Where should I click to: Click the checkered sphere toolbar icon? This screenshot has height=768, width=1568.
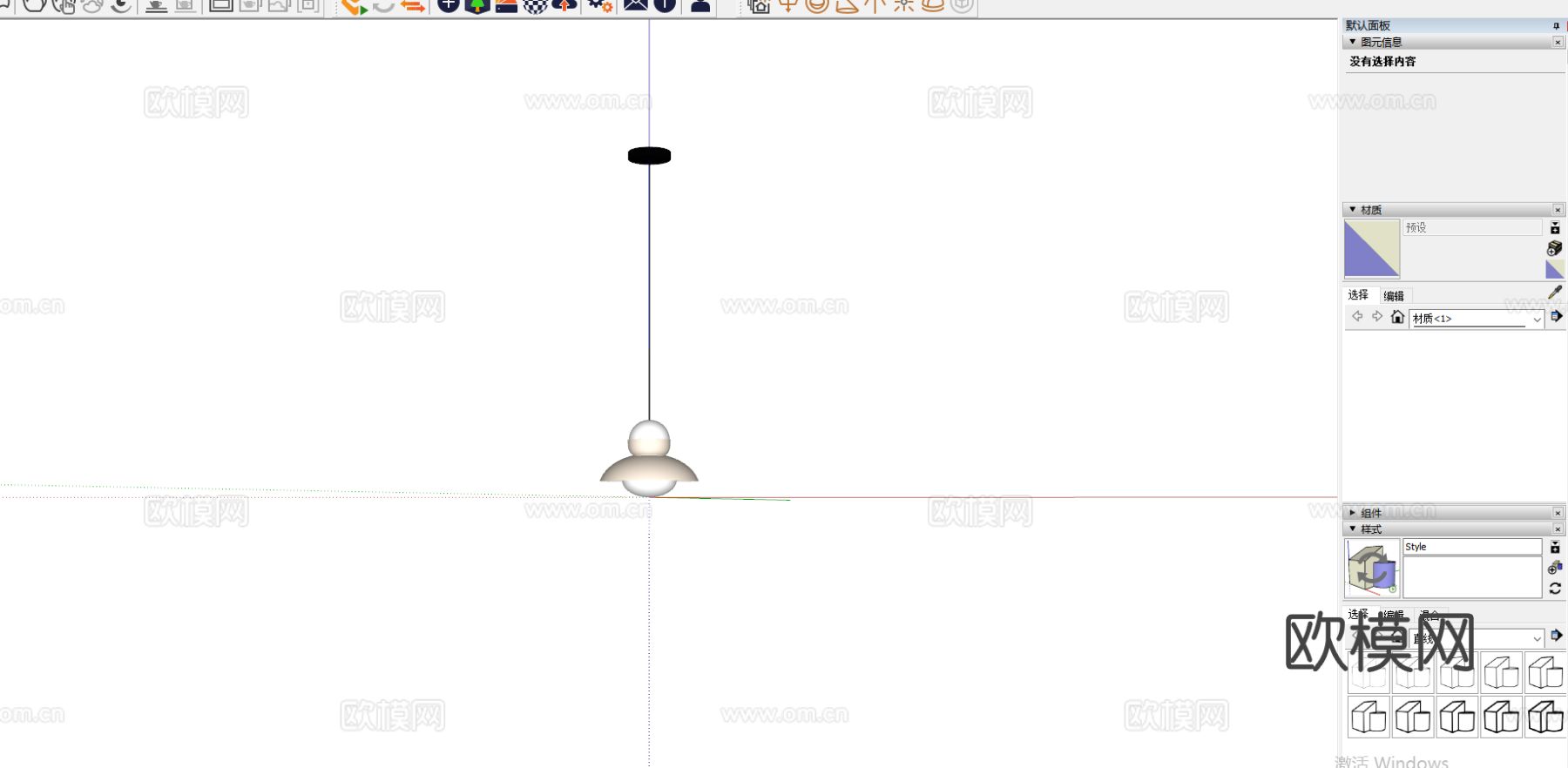pos(535,6)
